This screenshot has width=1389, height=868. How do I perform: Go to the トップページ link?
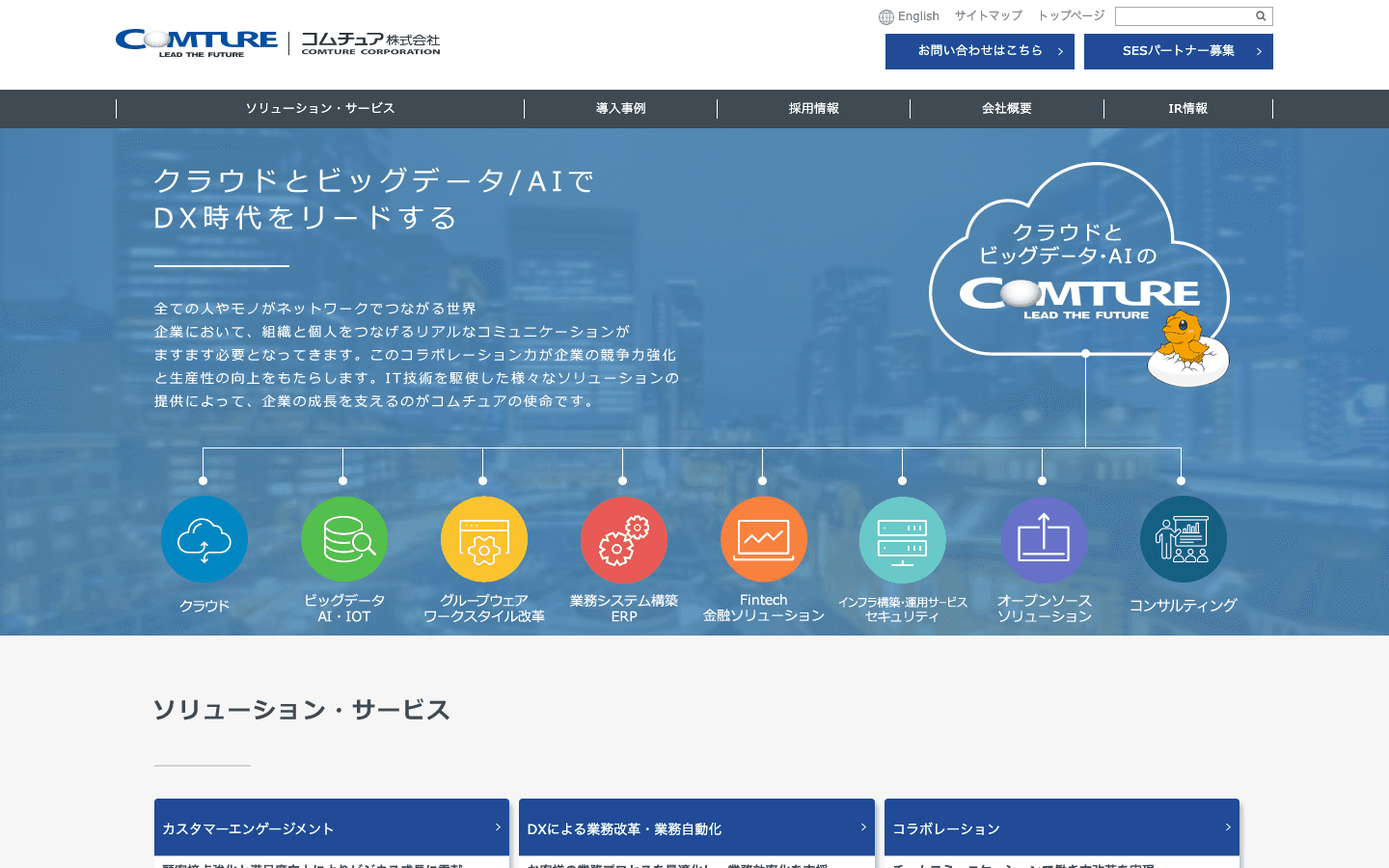click(1072, 15)
